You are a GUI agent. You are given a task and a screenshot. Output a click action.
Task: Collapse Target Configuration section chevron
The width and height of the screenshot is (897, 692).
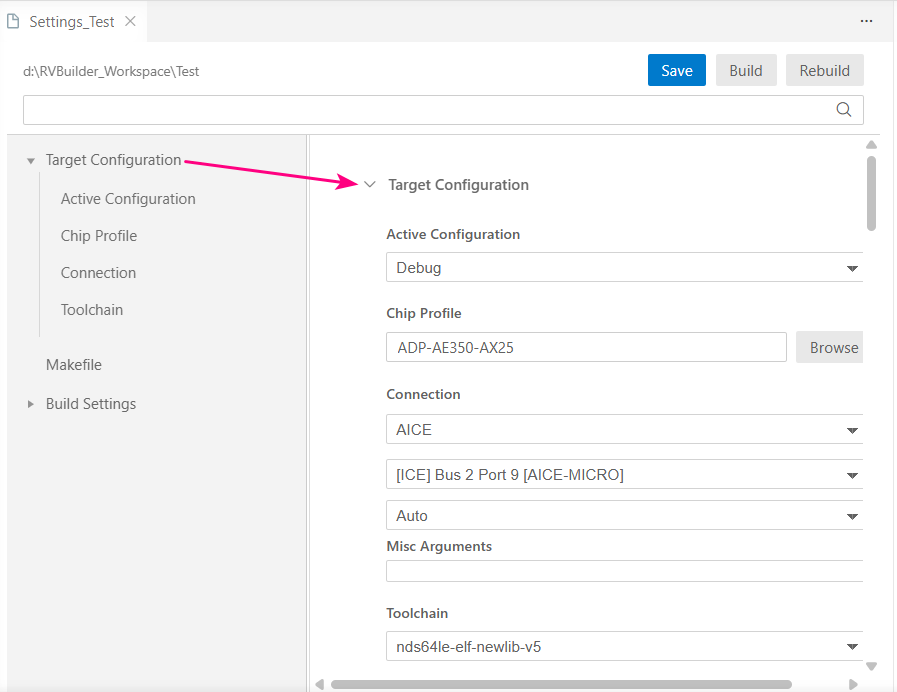(370, 185)
